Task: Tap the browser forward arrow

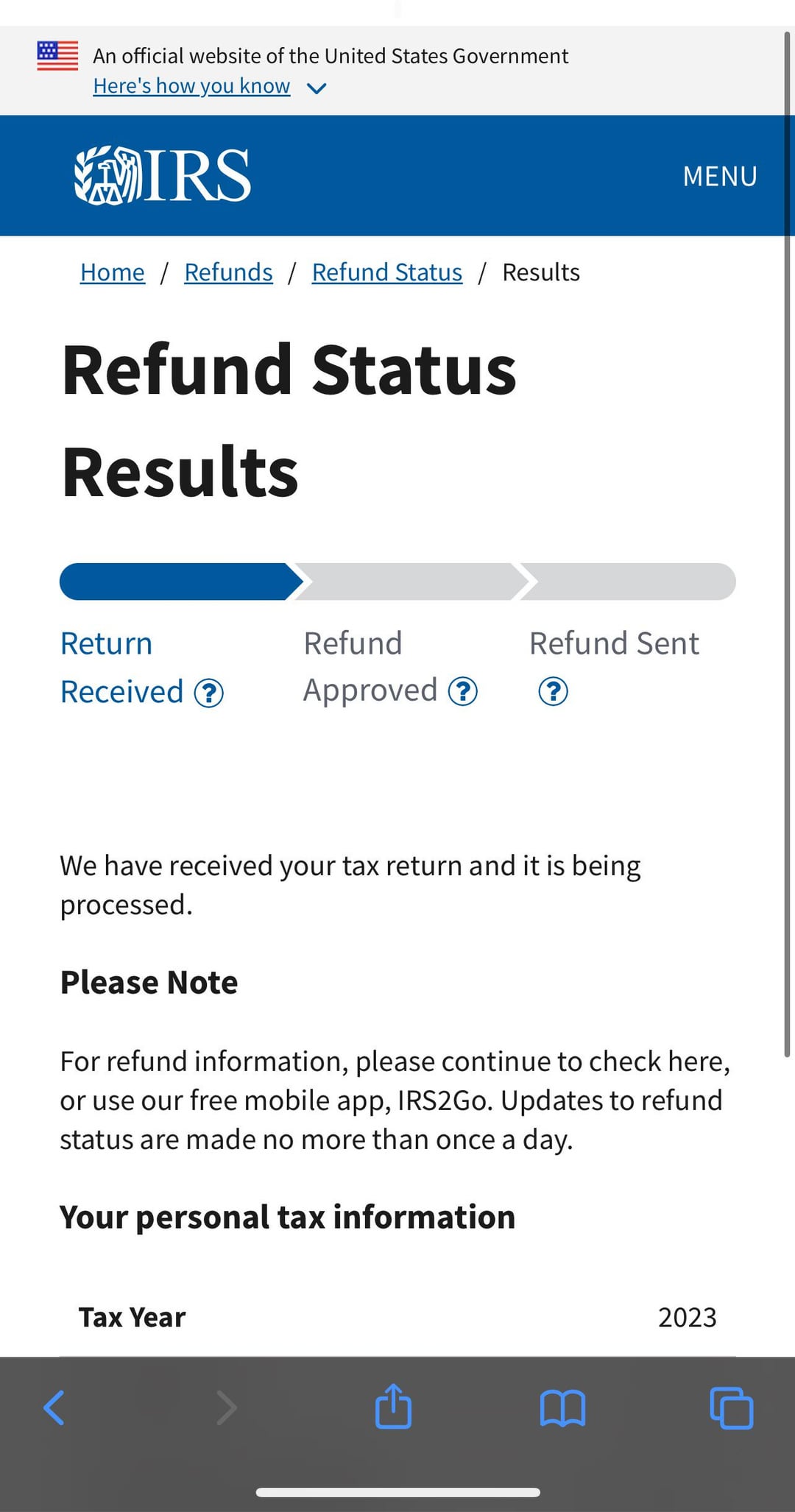Action: point(226,1408)
